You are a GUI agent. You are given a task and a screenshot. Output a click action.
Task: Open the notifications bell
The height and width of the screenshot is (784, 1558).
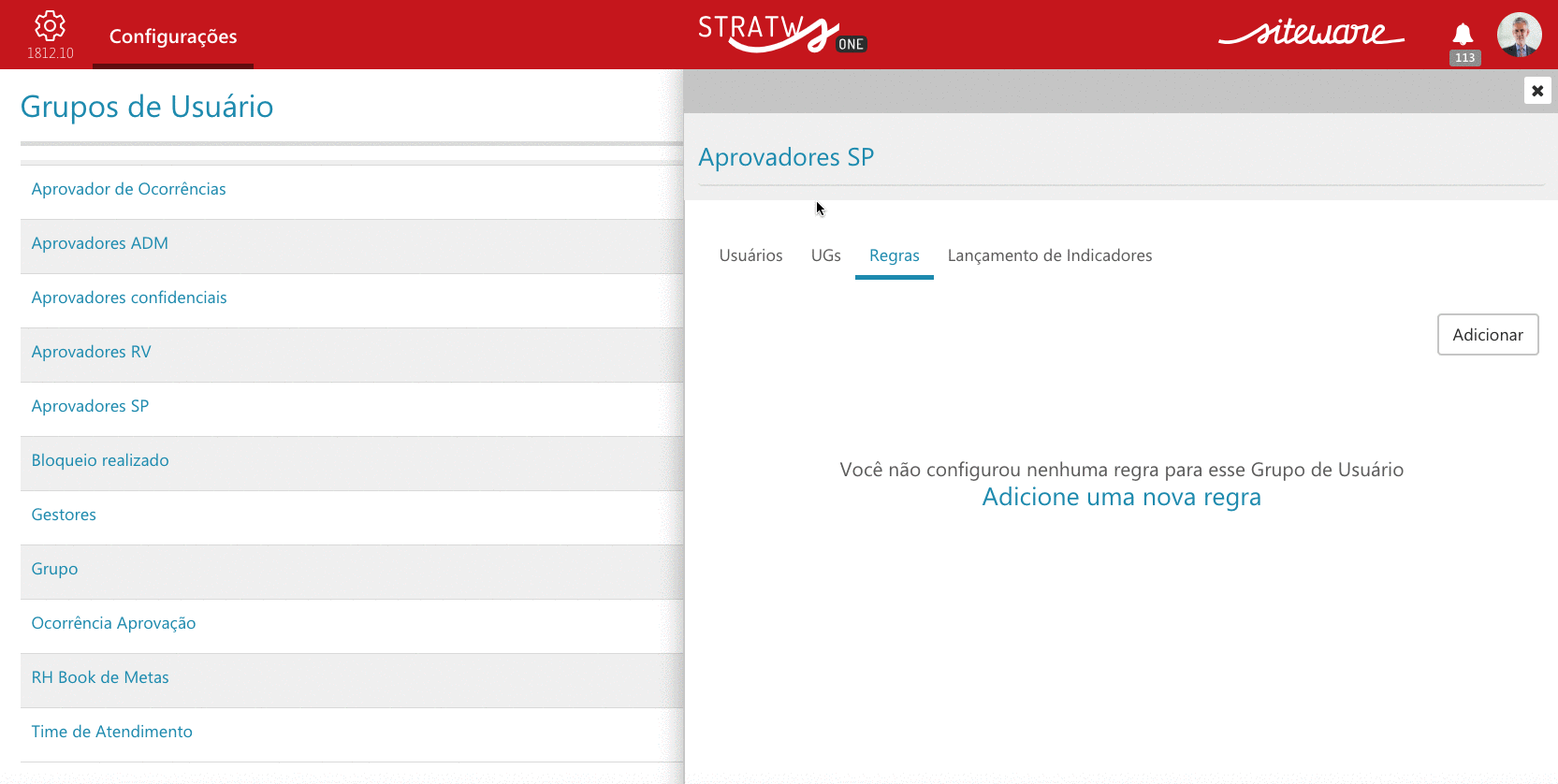(1463, 35)
